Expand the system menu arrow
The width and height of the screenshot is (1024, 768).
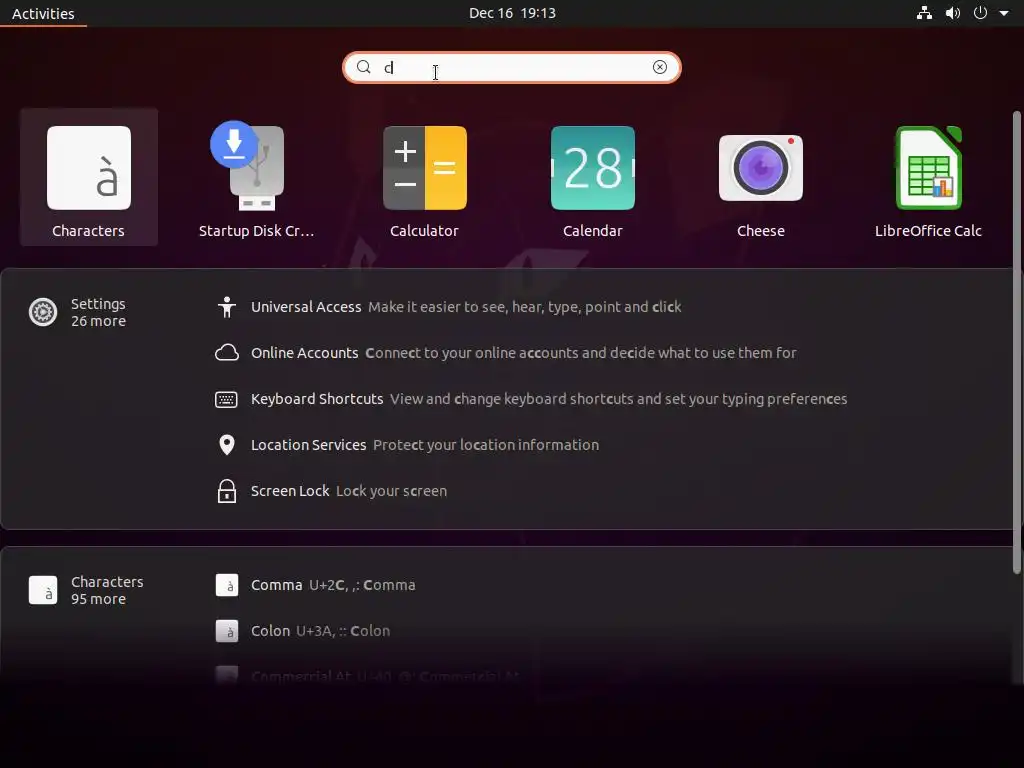pos(1004,13)
